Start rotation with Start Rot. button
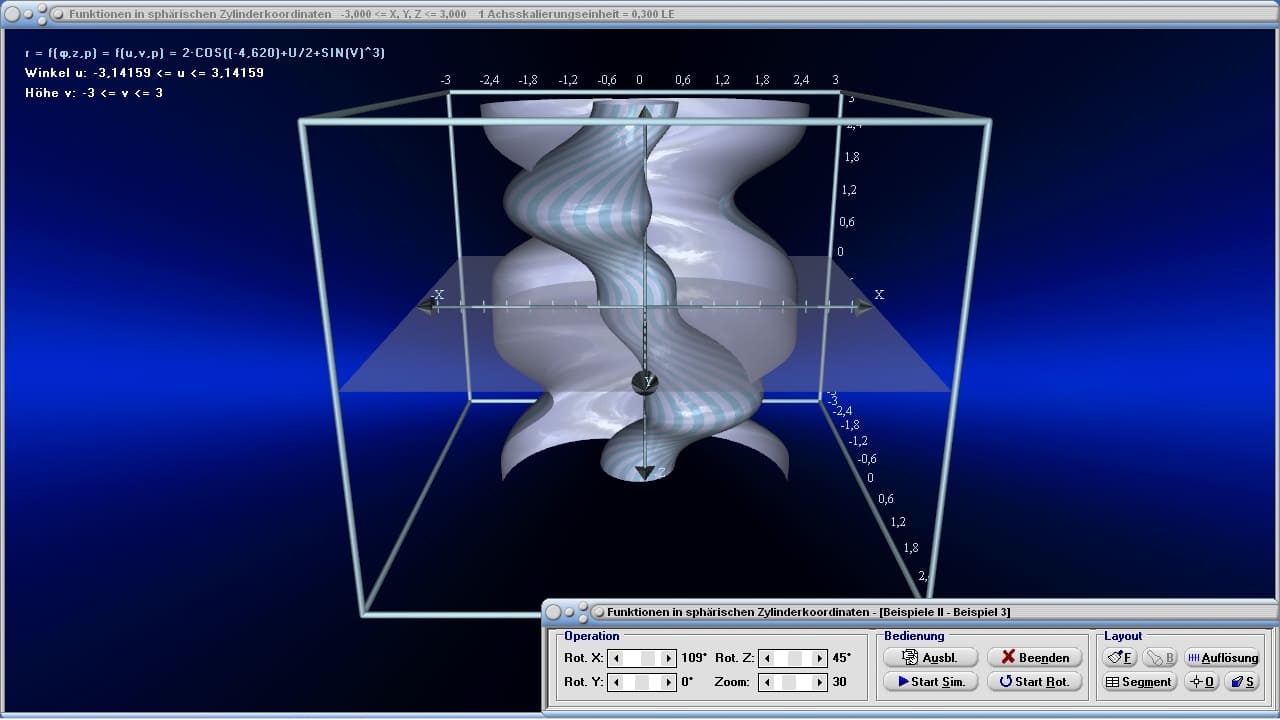This screenshot has height=720, width=1280. pos(1034,681)
